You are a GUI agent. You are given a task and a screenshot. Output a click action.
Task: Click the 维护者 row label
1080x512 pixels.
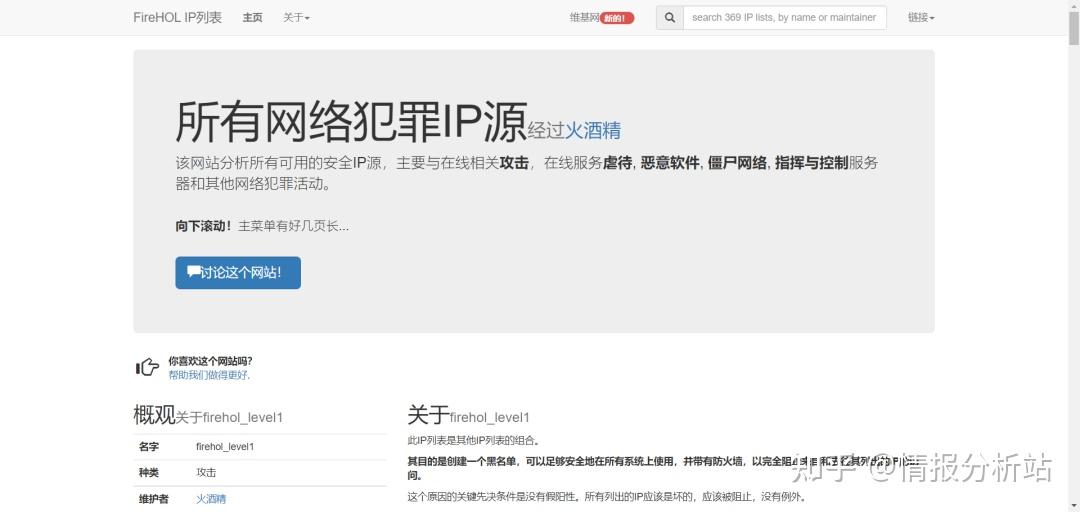click(154, 499)
